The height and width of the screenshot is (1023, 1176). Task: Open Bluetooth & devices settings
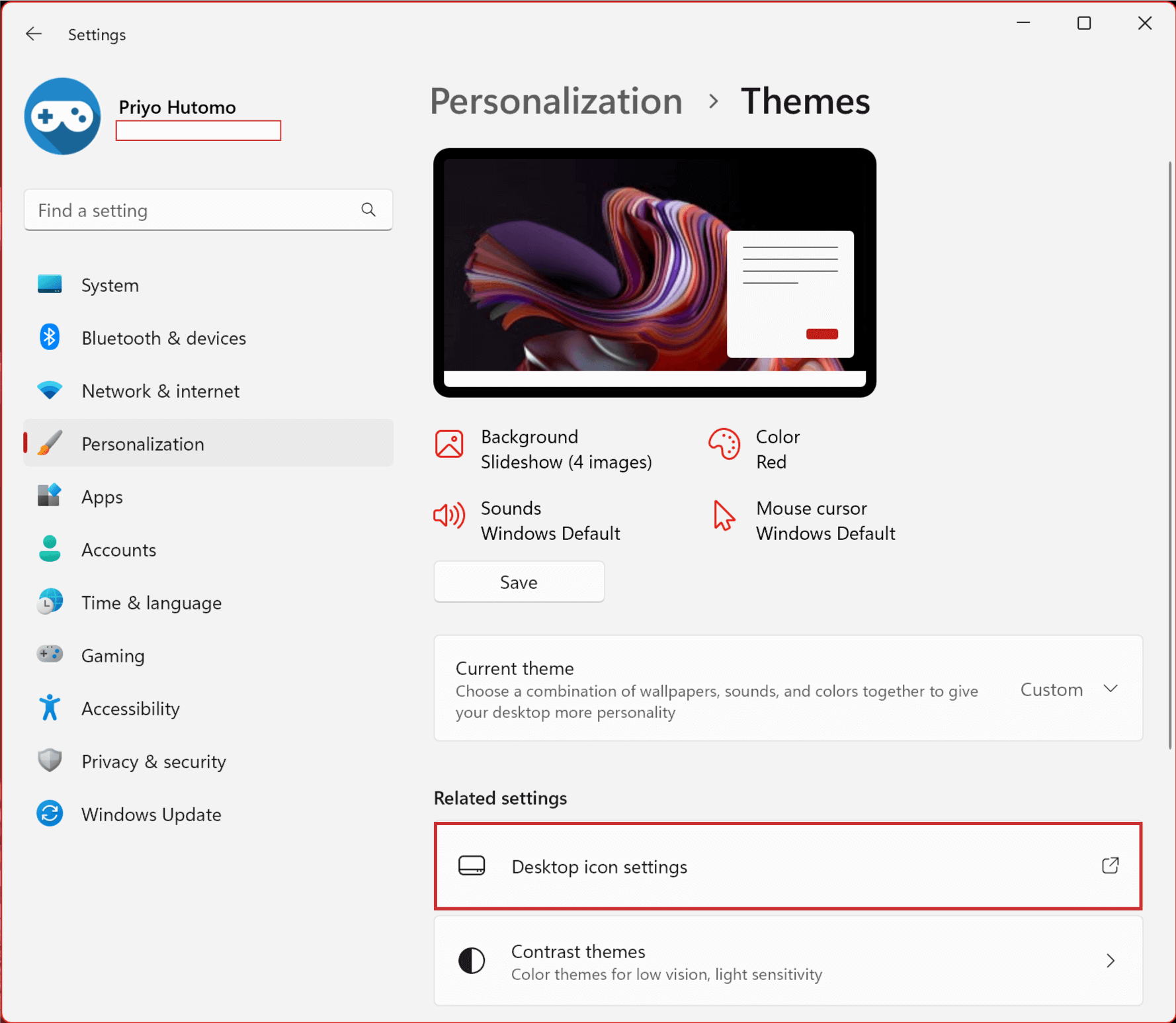pos(208,338)
